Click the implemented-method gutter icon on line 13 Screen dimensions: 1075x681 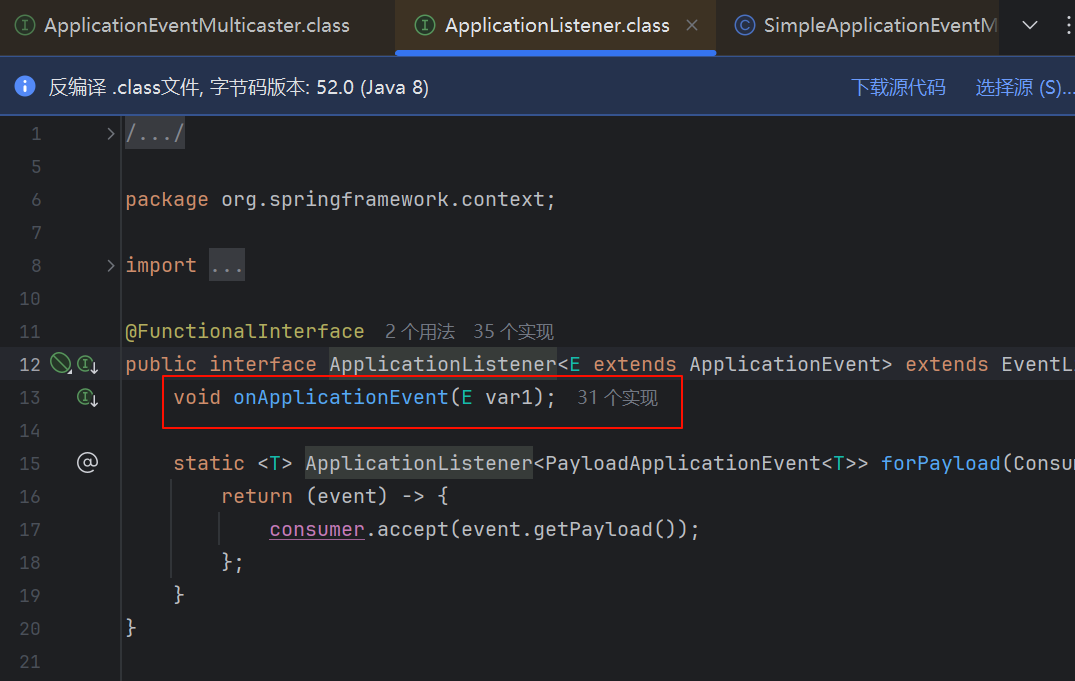[x=87, y=397]
